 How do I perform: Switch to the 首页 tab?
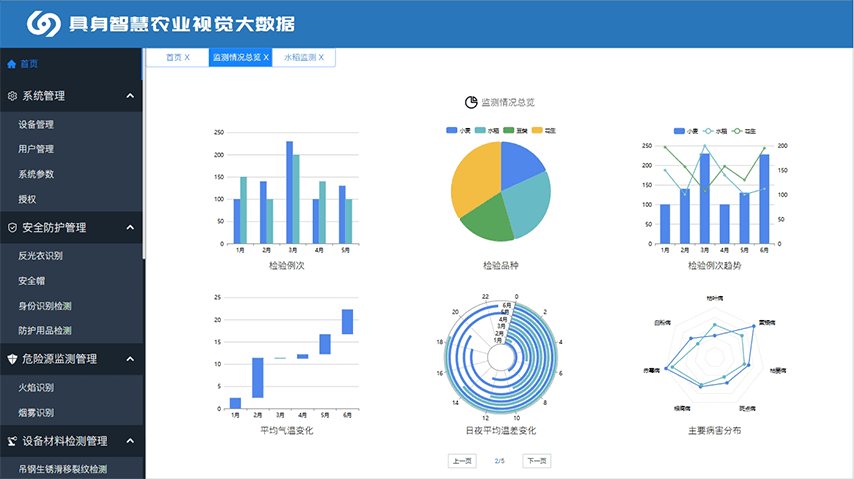[178, 57]
